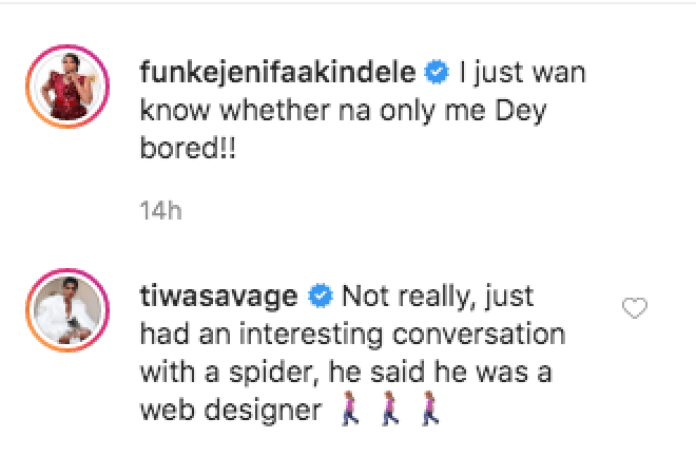Click the verified badge beside tiwasavage
Viewport: 696px width, 455px height.
(x=321, y=297)
